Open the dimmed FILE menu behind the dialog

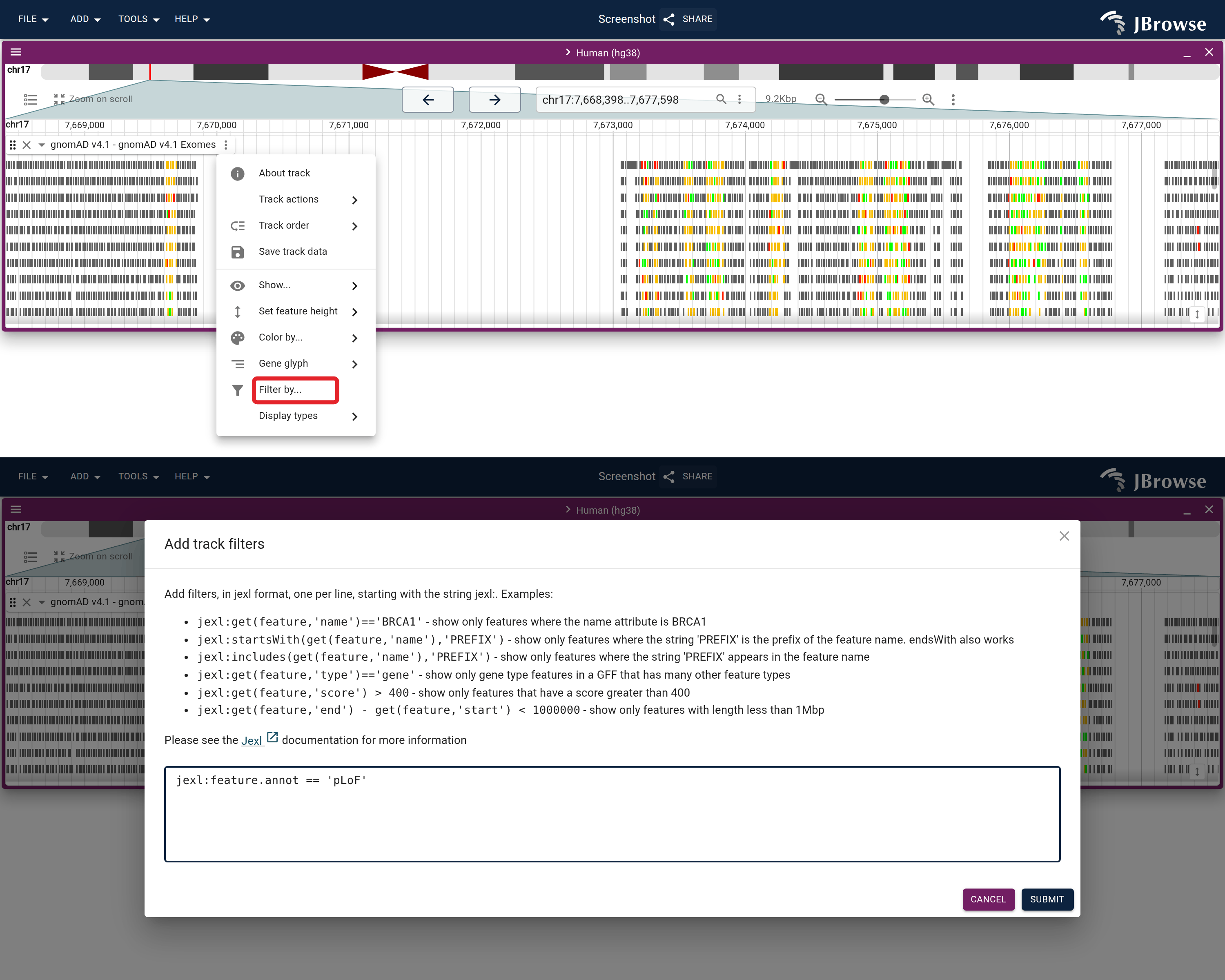pyautogui.click(x=33, y=477)
